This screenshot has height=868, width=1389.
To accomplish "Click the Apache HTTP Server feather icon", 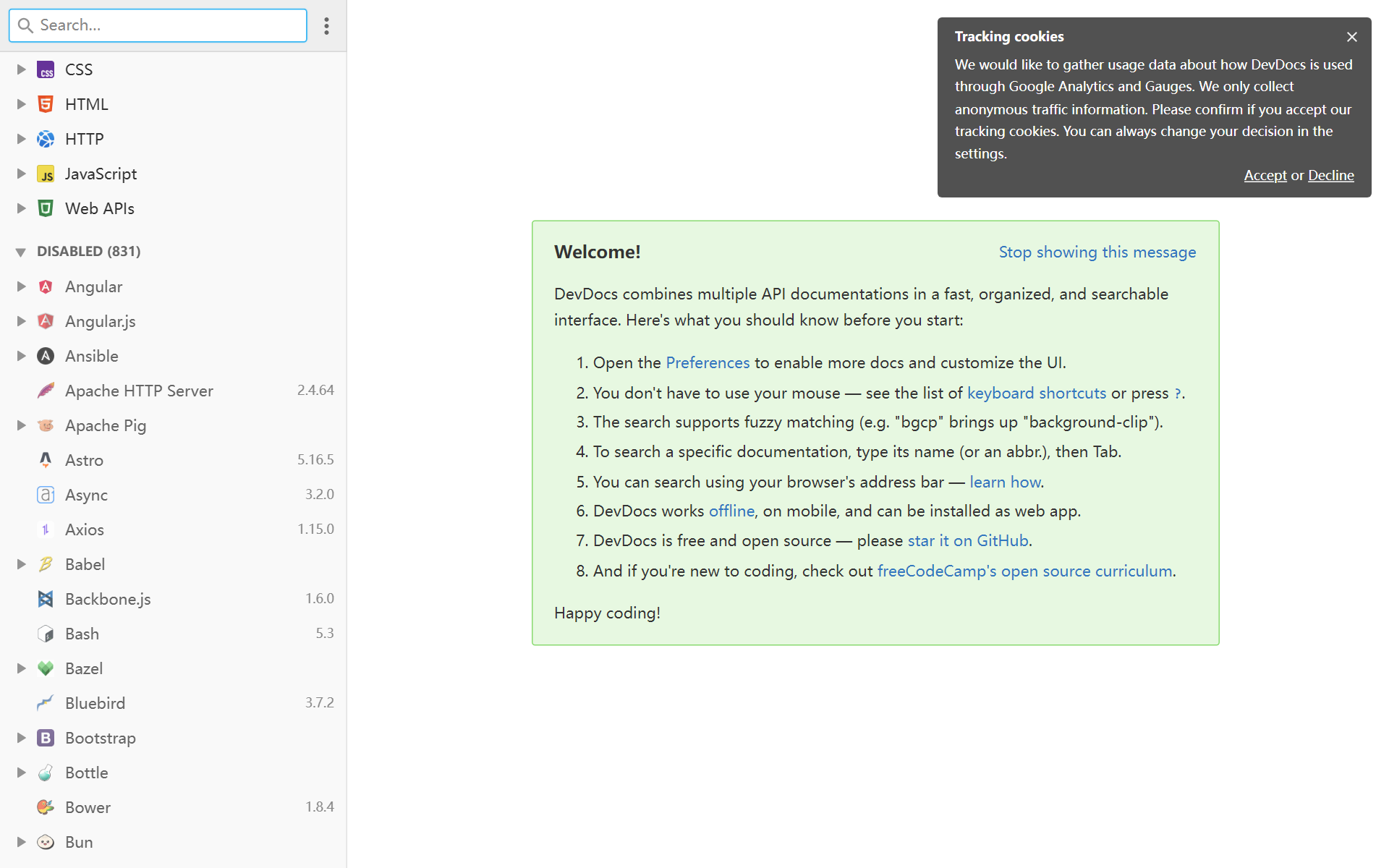I will [46, 391].
